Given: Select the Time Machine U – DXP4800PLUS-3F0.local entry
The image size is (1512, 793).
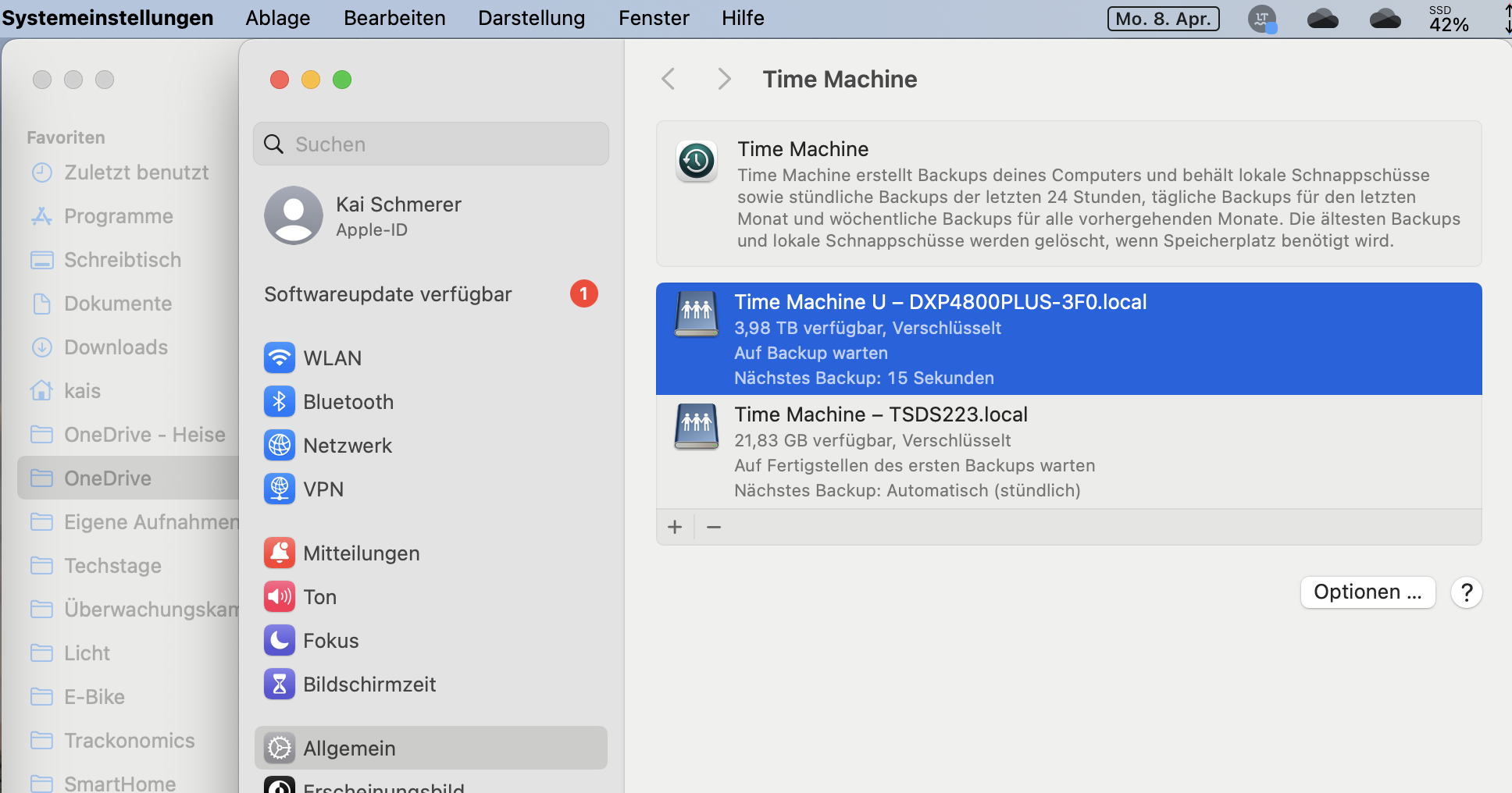Looking at the screenshot, I should 1069,339.
